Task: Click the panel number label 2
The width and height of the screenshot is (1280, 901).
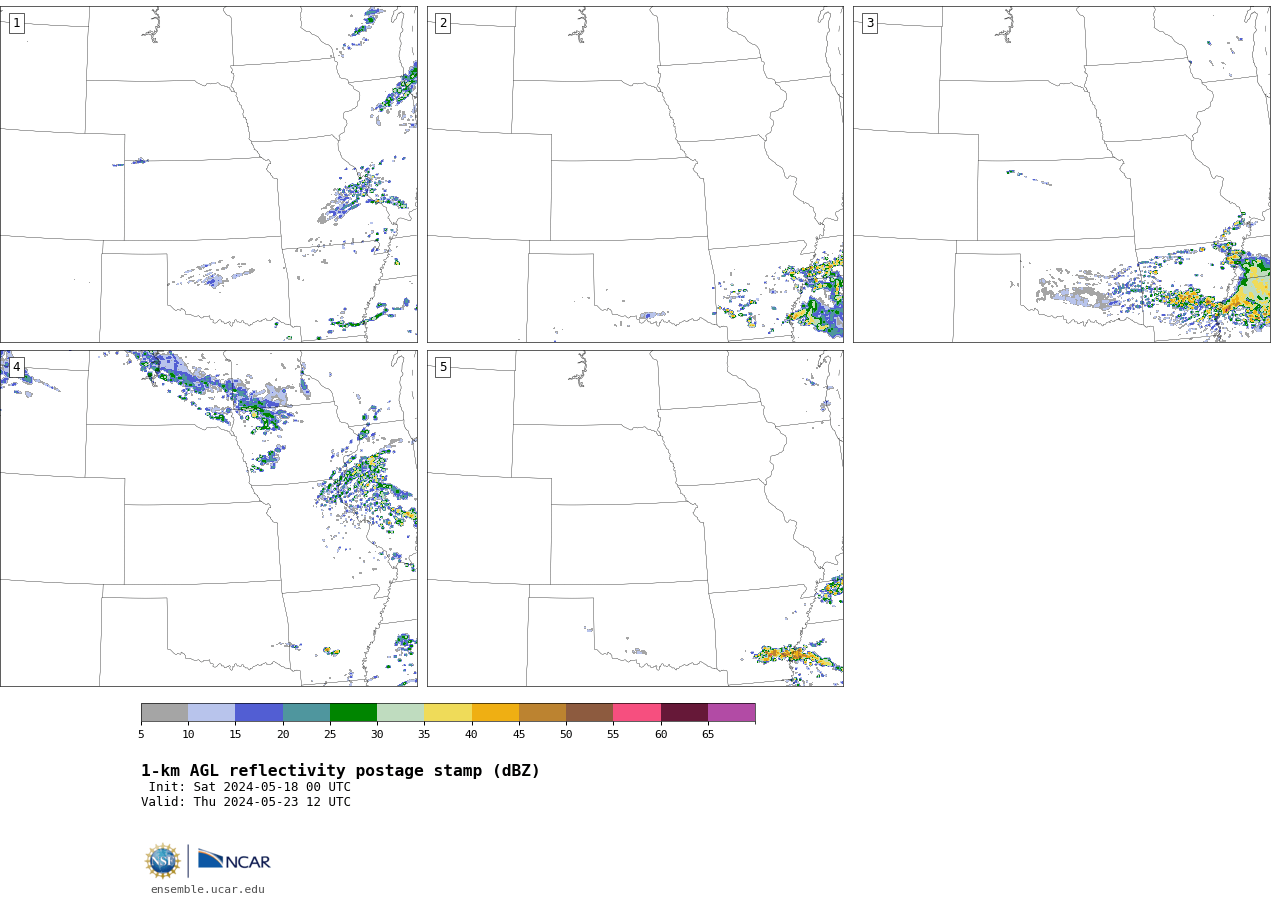Action: pyautogui.click(x=443, y=23)
